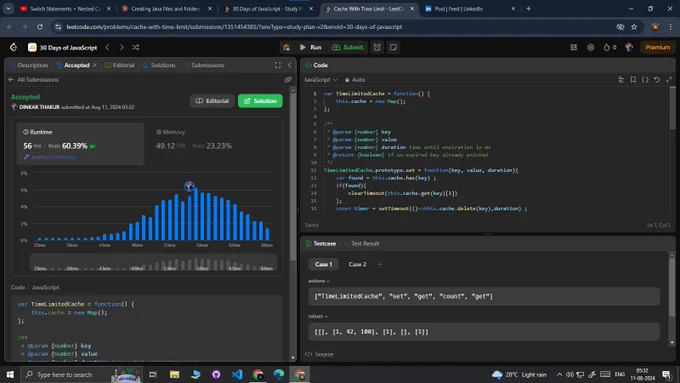680x383 pixels.
Task: Open the Source link
Action: click(x=319, y=354)
